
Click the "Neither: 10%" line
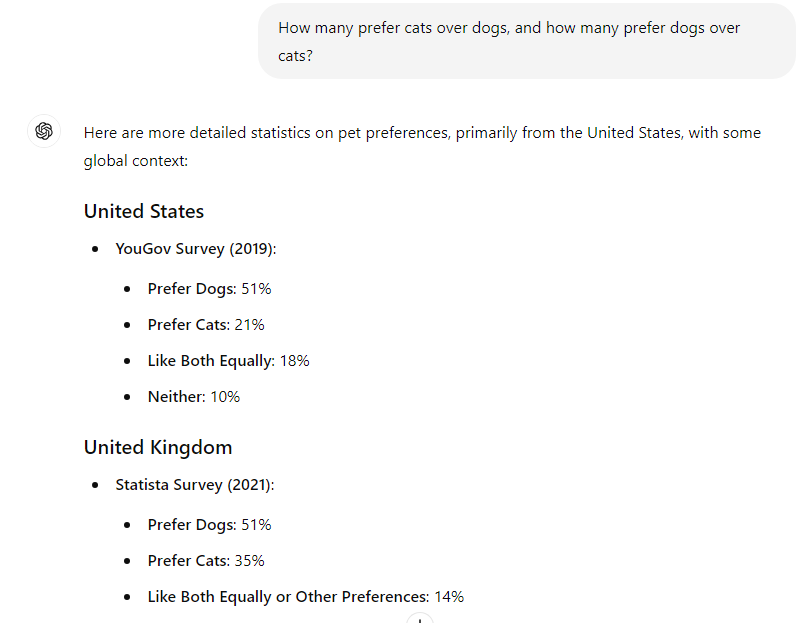(x=194, y=397)
